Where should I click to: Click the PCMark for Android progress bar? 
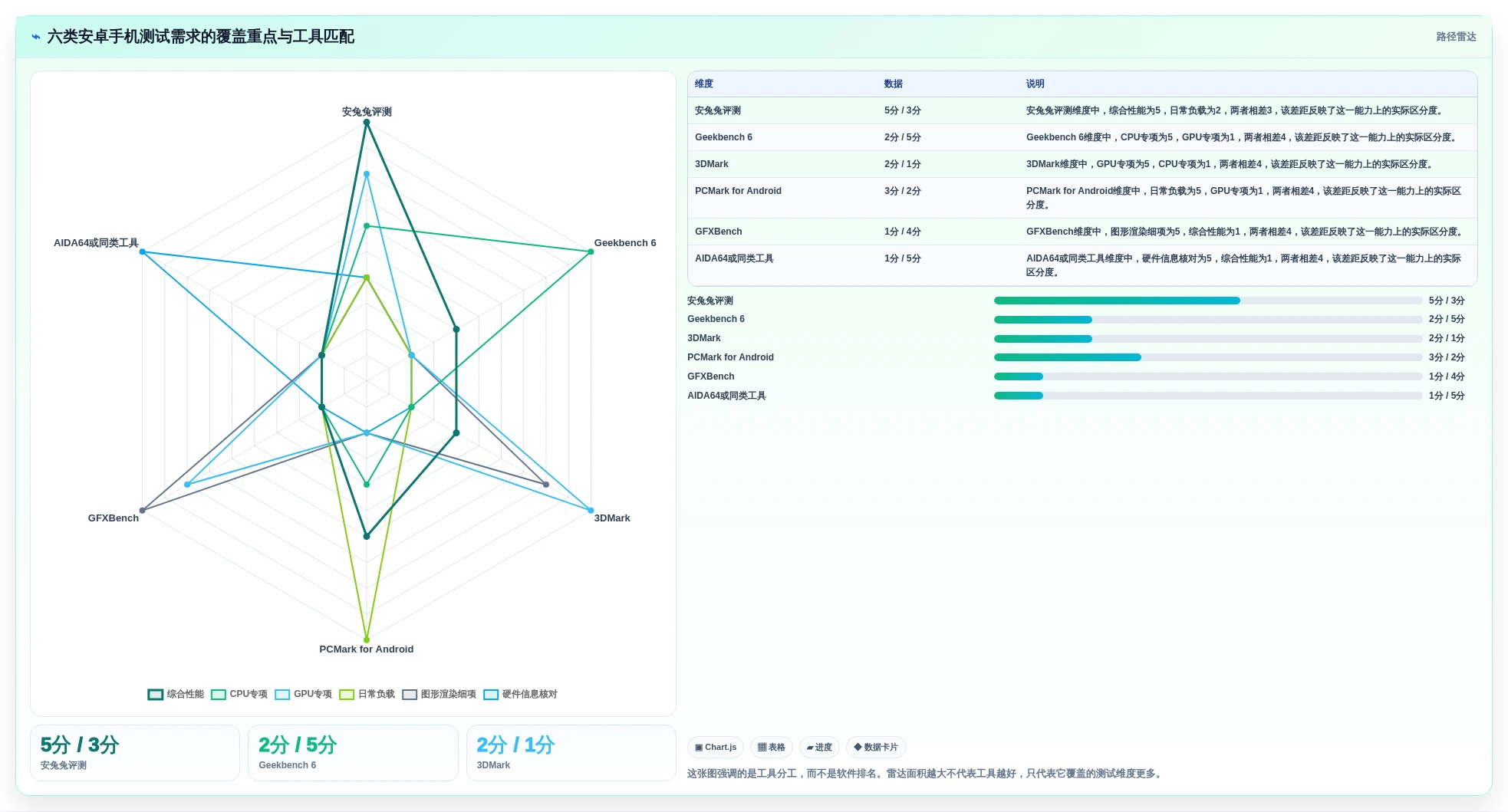pyautogui.click(x=1208, y=357)
